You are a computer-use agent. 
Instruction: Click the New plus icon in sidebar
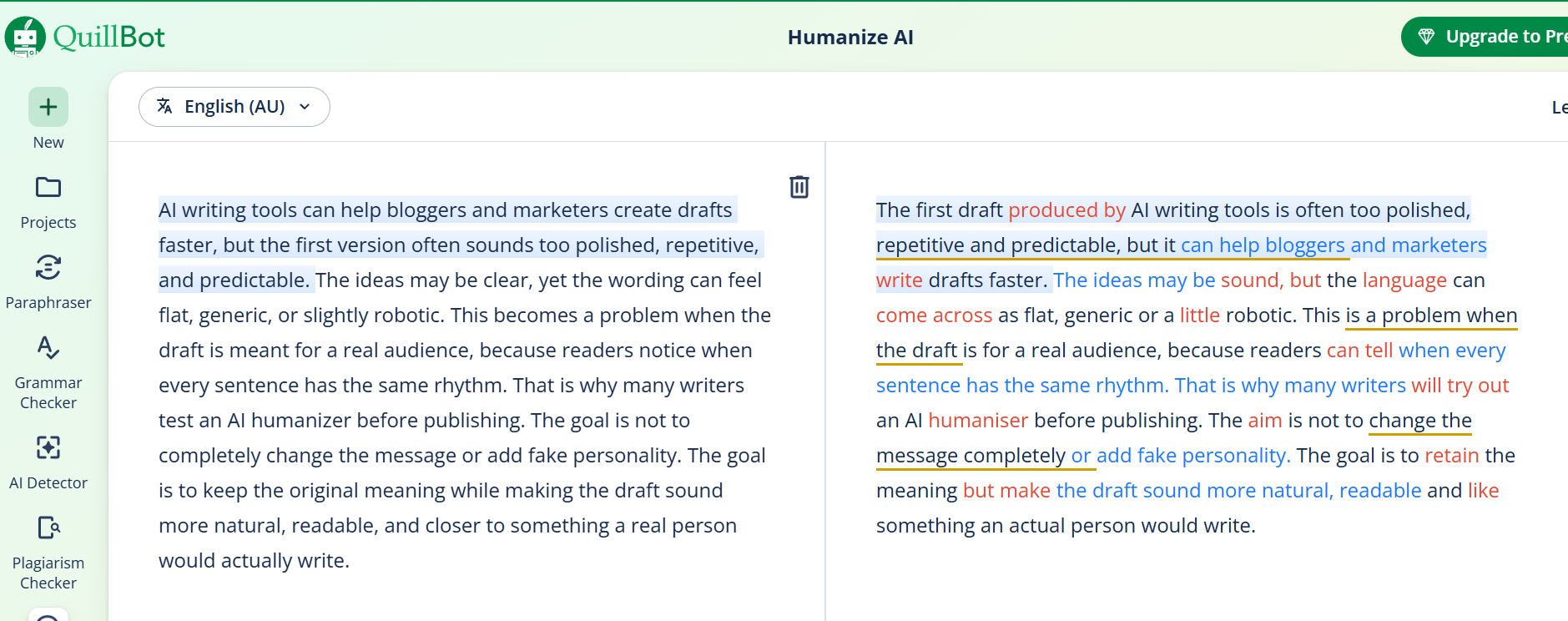pos(48,107)
